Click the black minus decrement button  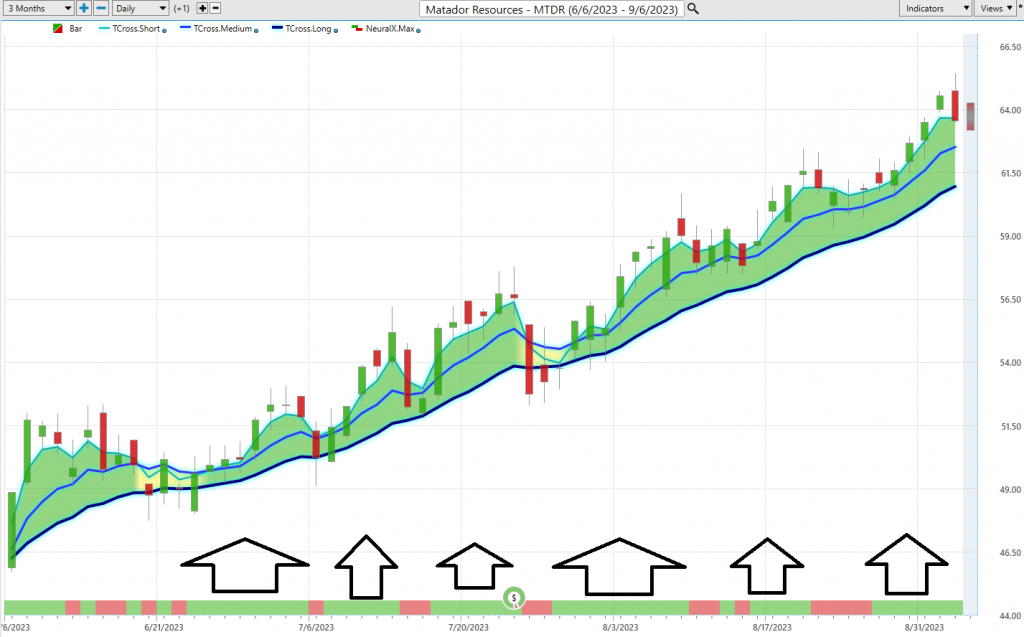coord(216,8)
